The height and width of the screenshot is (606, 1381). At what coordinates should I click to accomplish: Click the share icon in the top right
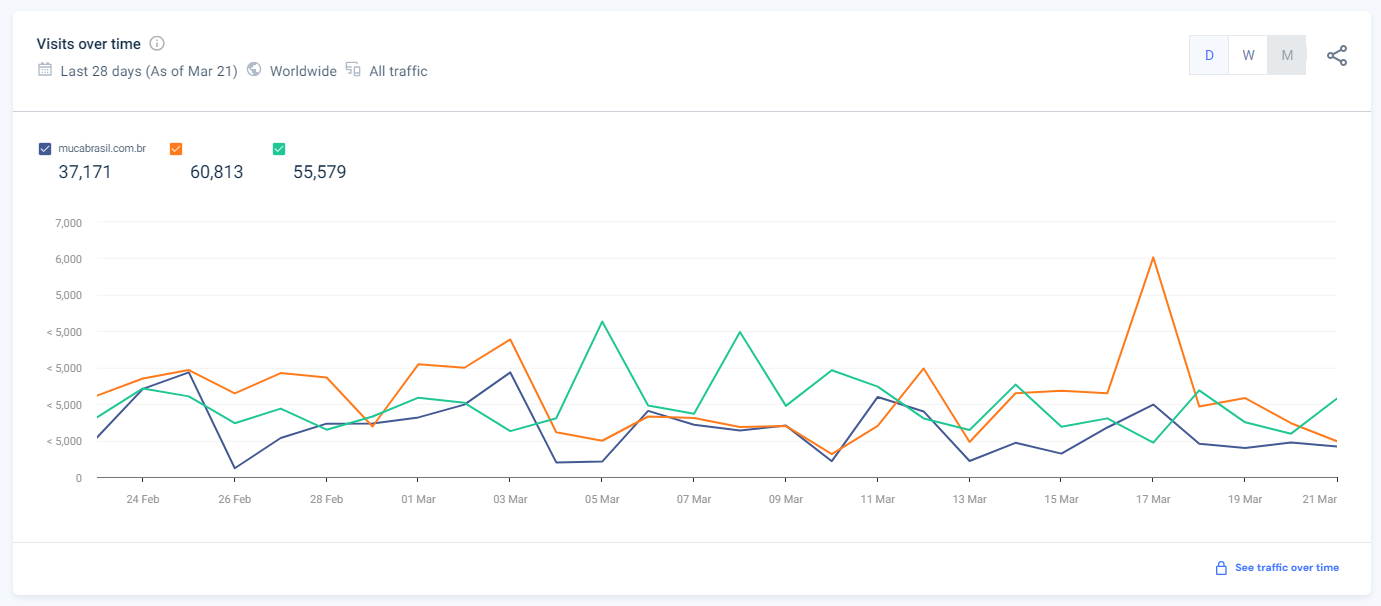point(1337,56)
